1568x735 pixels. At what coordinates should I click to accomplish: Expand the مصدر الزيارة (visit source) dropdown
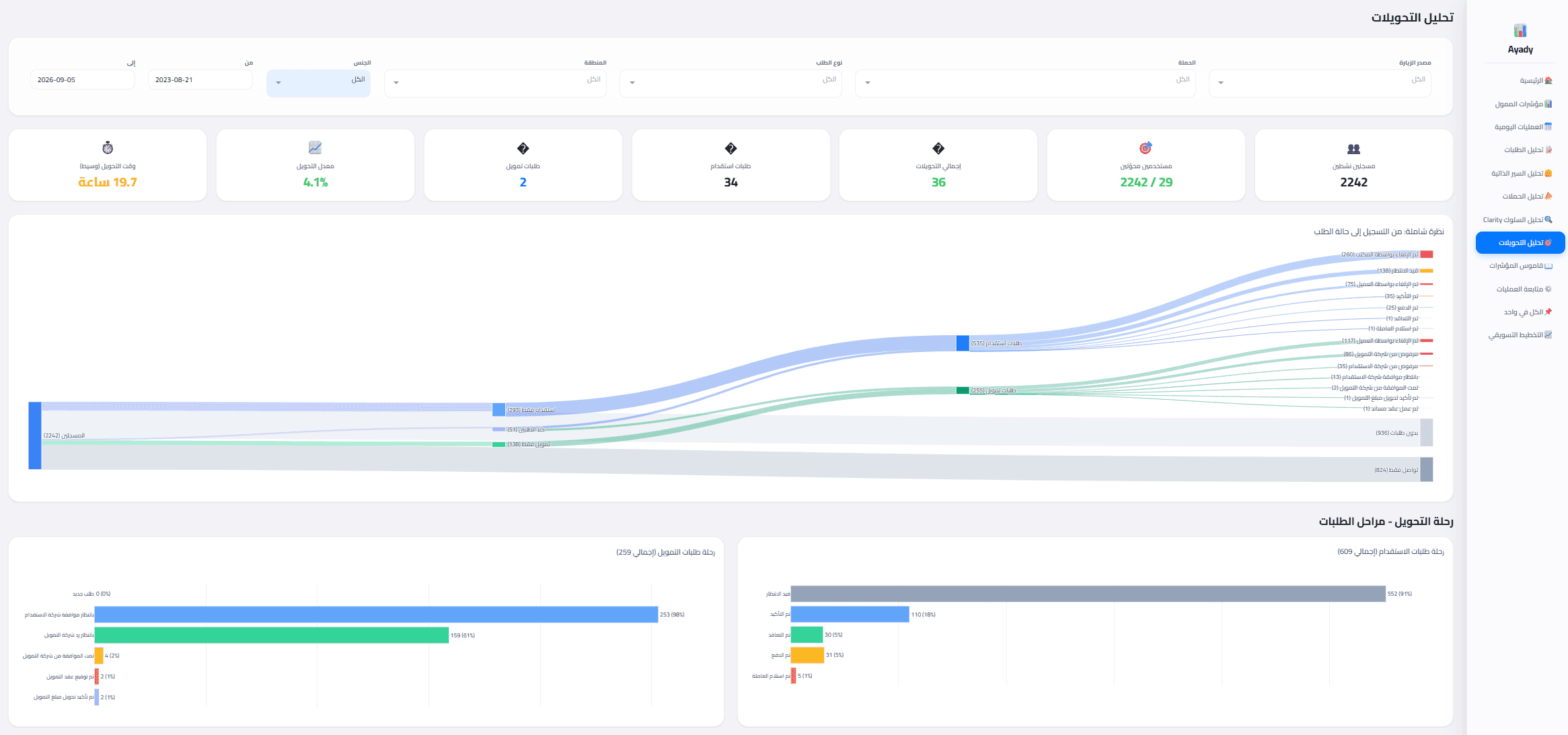(1320, 83)
